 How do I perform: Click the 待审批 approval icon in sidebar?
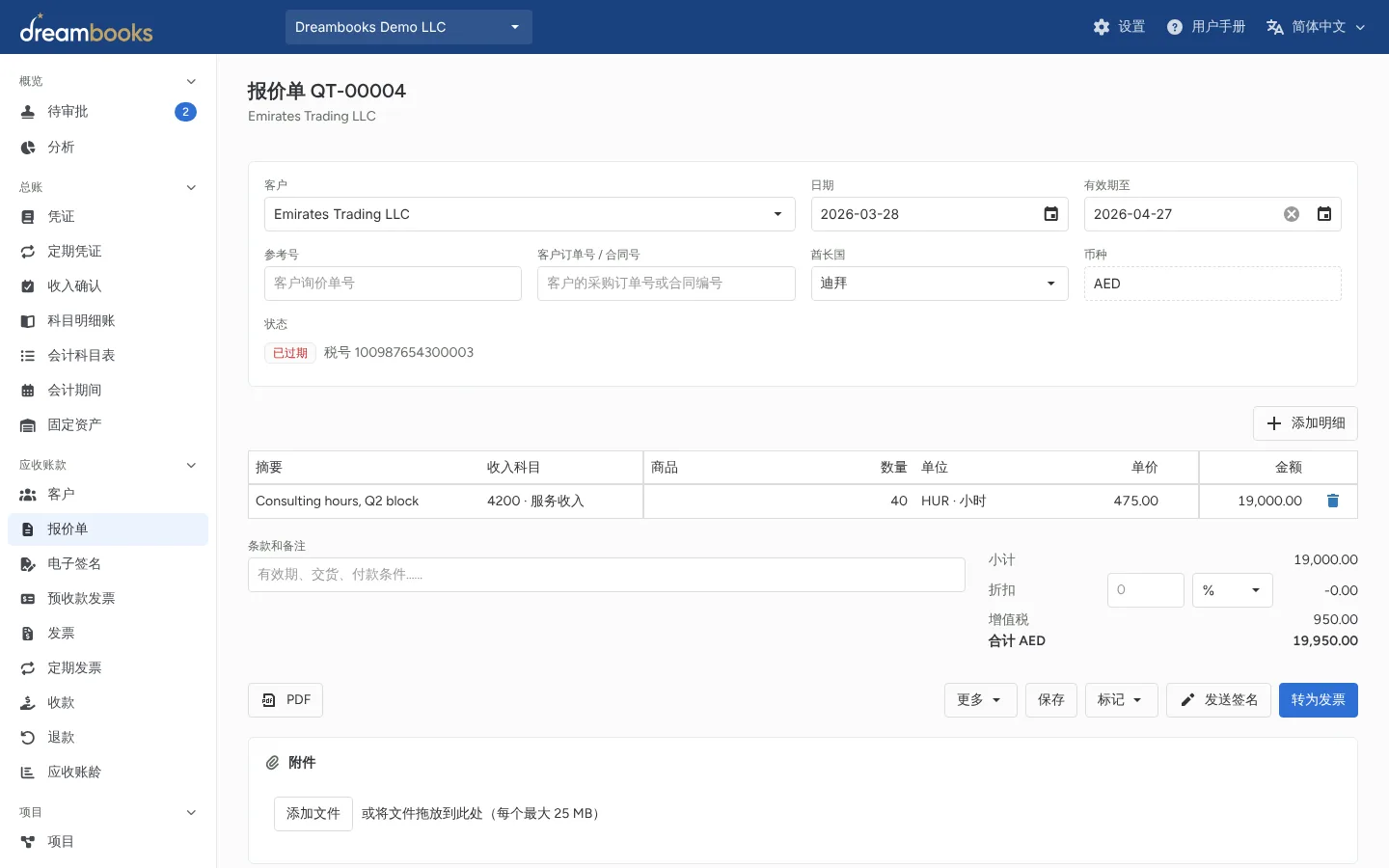coord(28,112)
